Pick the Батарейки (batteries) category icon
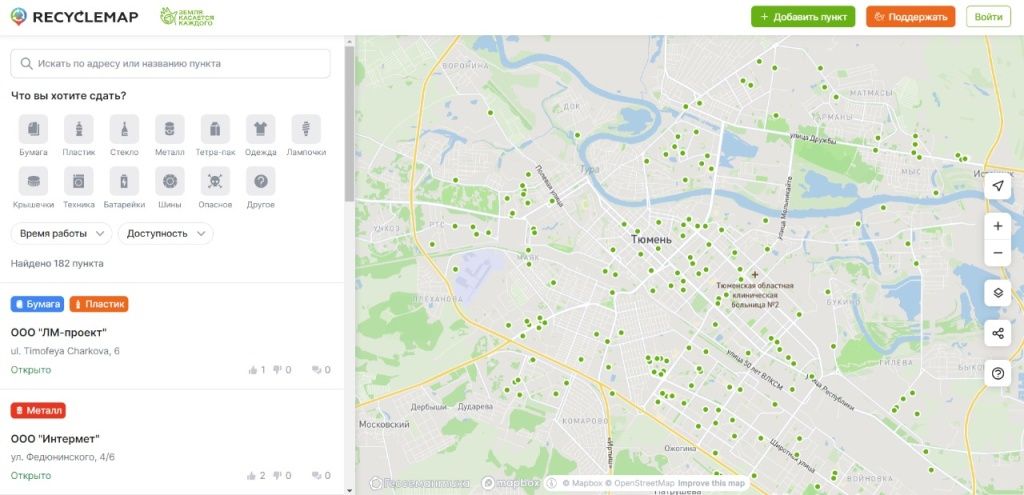This screenshot has width=1024, height=495. pyautogui.click(x=124, y=181)
